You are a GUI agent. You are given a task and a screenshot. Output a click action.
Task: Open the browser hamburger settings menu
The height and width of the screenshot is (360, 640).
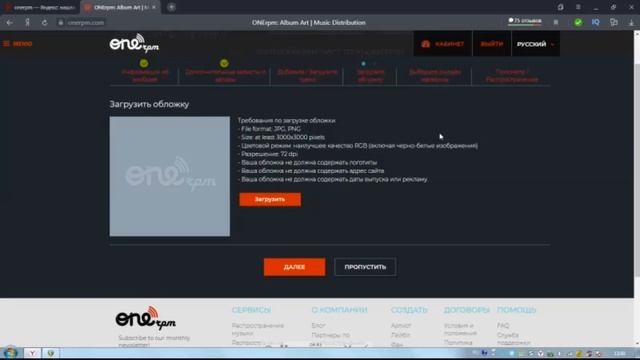pyautogui.click(x=578, y=7)
